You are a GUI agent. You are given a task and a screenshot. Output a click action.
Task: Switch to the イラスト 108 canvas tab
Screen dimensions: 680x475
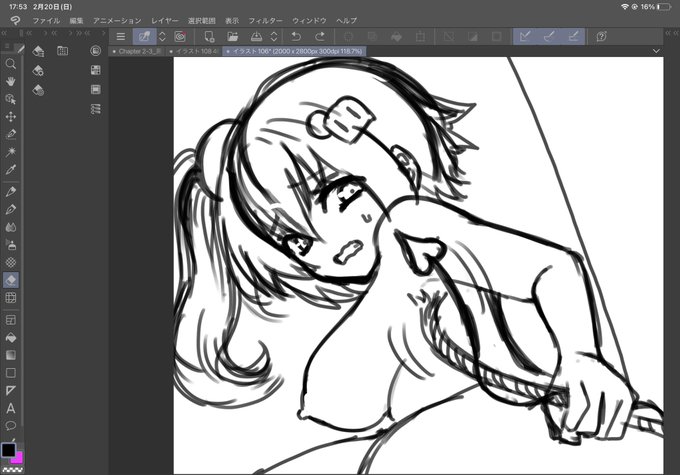pos(194,51)
